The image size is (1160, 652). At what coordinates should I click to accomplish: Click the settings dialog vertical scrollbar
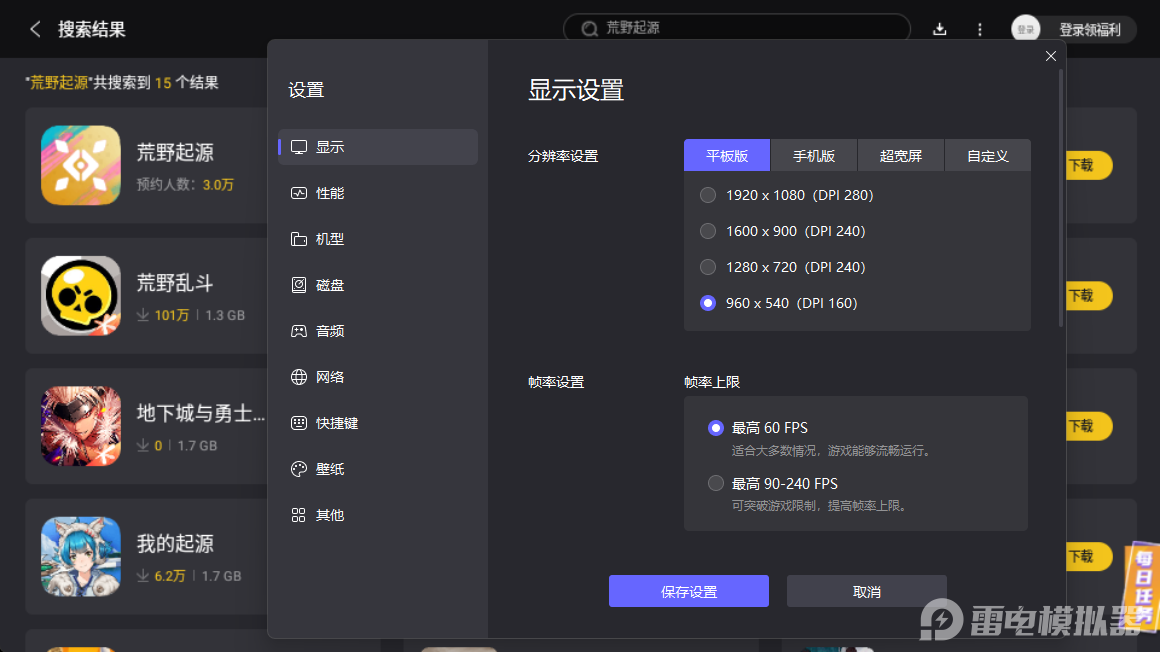click(1061, 198)
